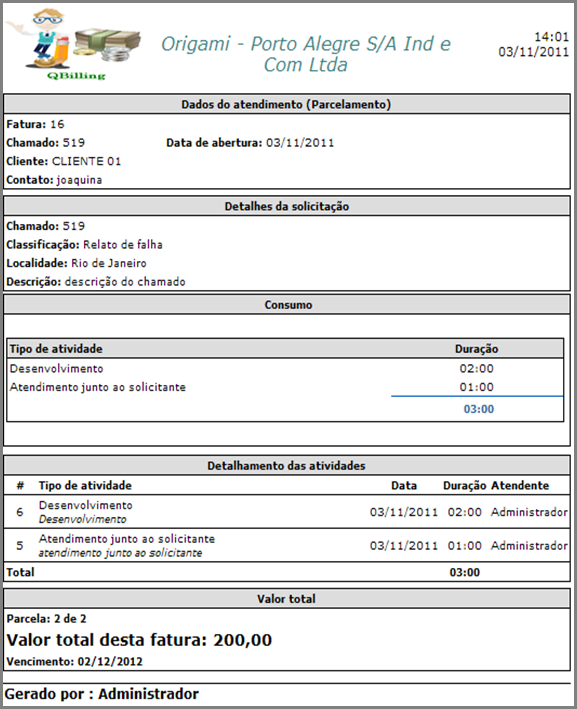
Task: Click the Detalhamento das atividades header
Action: (x=286, y=466)
